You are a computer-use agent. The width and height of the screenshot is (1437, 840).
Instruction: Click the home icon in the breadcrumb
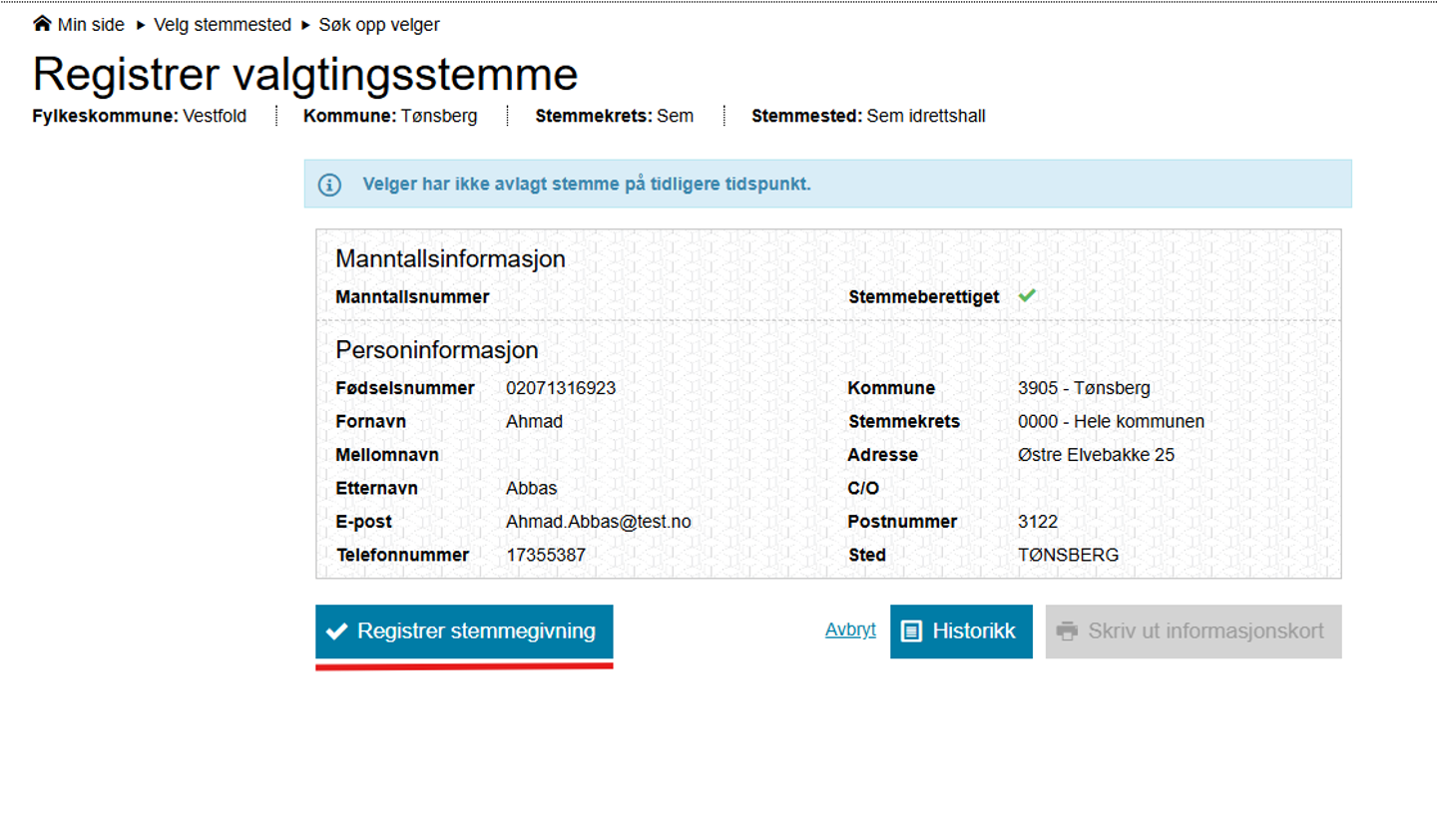click(42, 23)
